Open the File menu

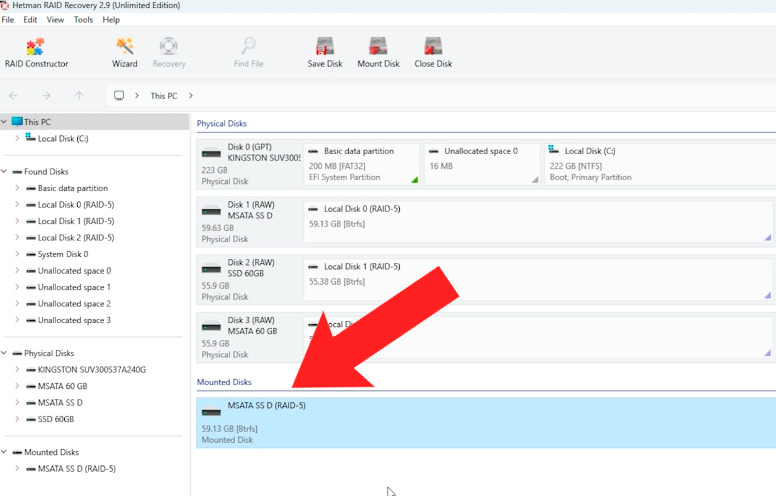pyautogui.click(x=8, y=20)
